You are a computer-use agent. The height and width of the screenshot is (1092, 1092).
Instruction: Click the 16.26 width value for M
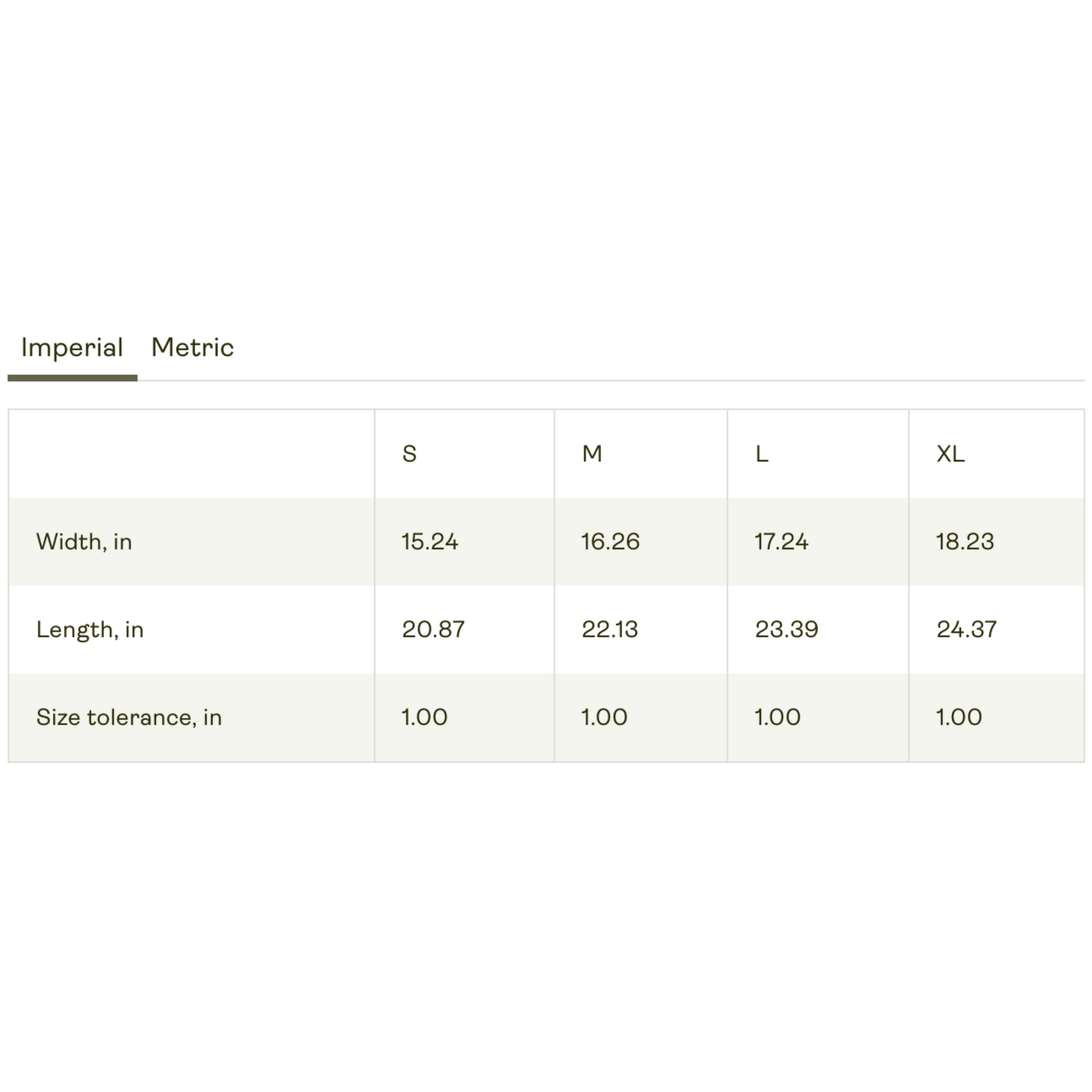[611, 542]
